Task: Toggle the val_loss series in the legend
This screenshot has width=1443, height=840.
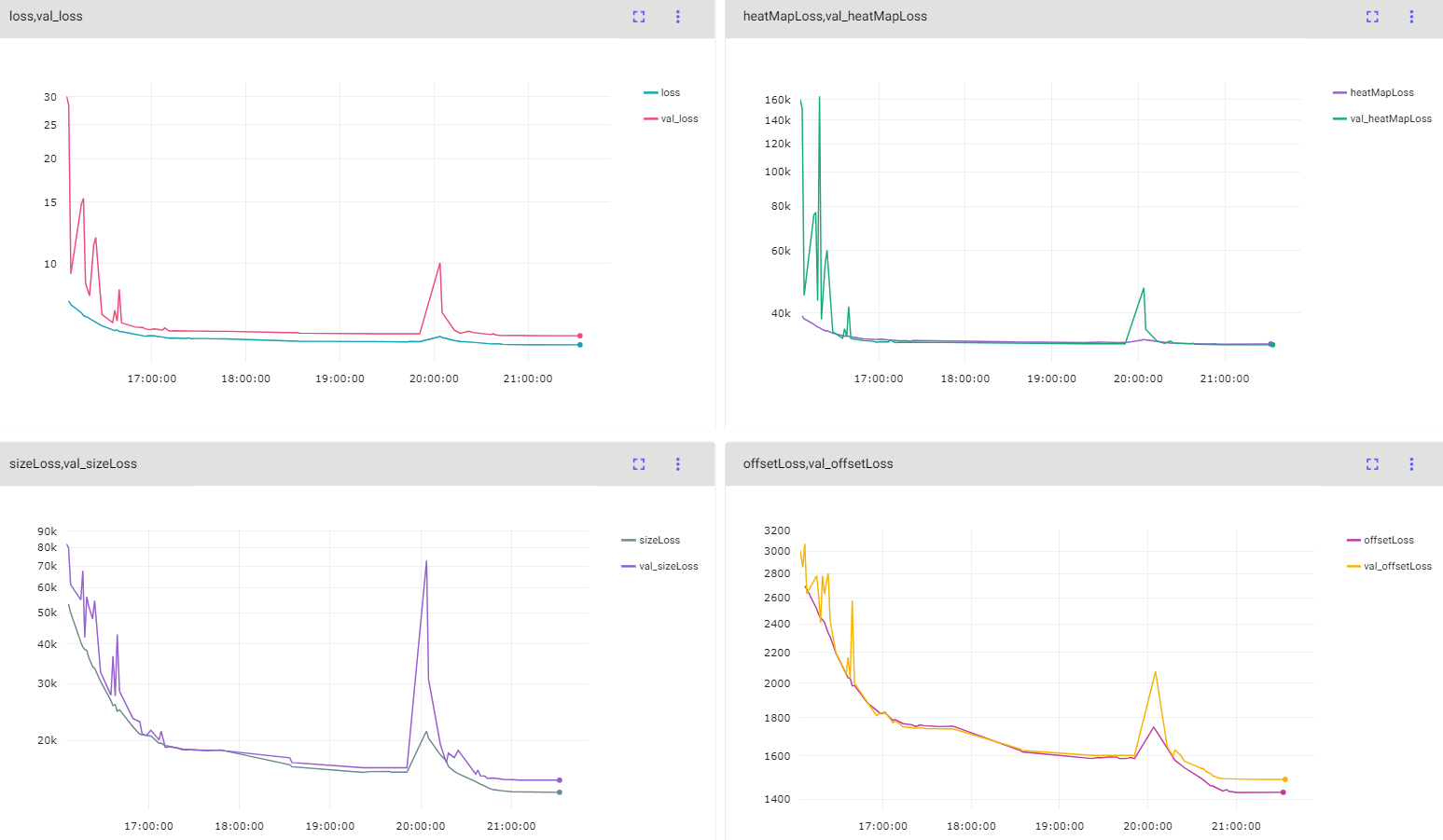Action: (671, 119)
